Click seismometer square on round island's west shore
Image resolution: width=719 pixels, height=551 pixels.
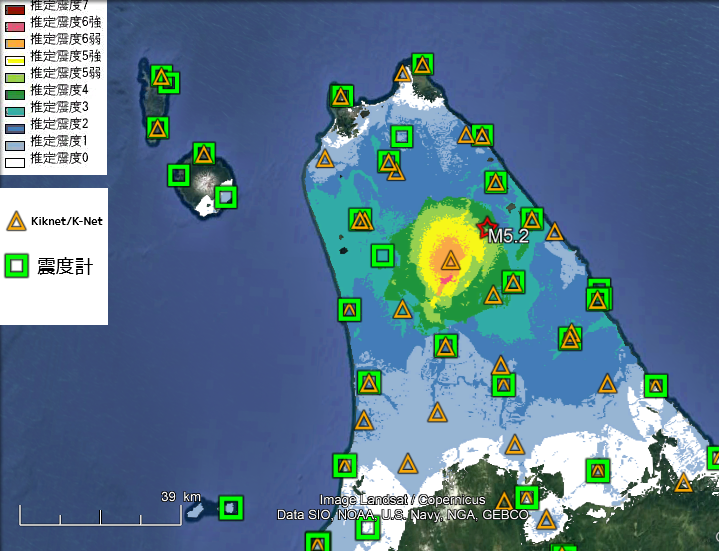[x=179, y=175]
